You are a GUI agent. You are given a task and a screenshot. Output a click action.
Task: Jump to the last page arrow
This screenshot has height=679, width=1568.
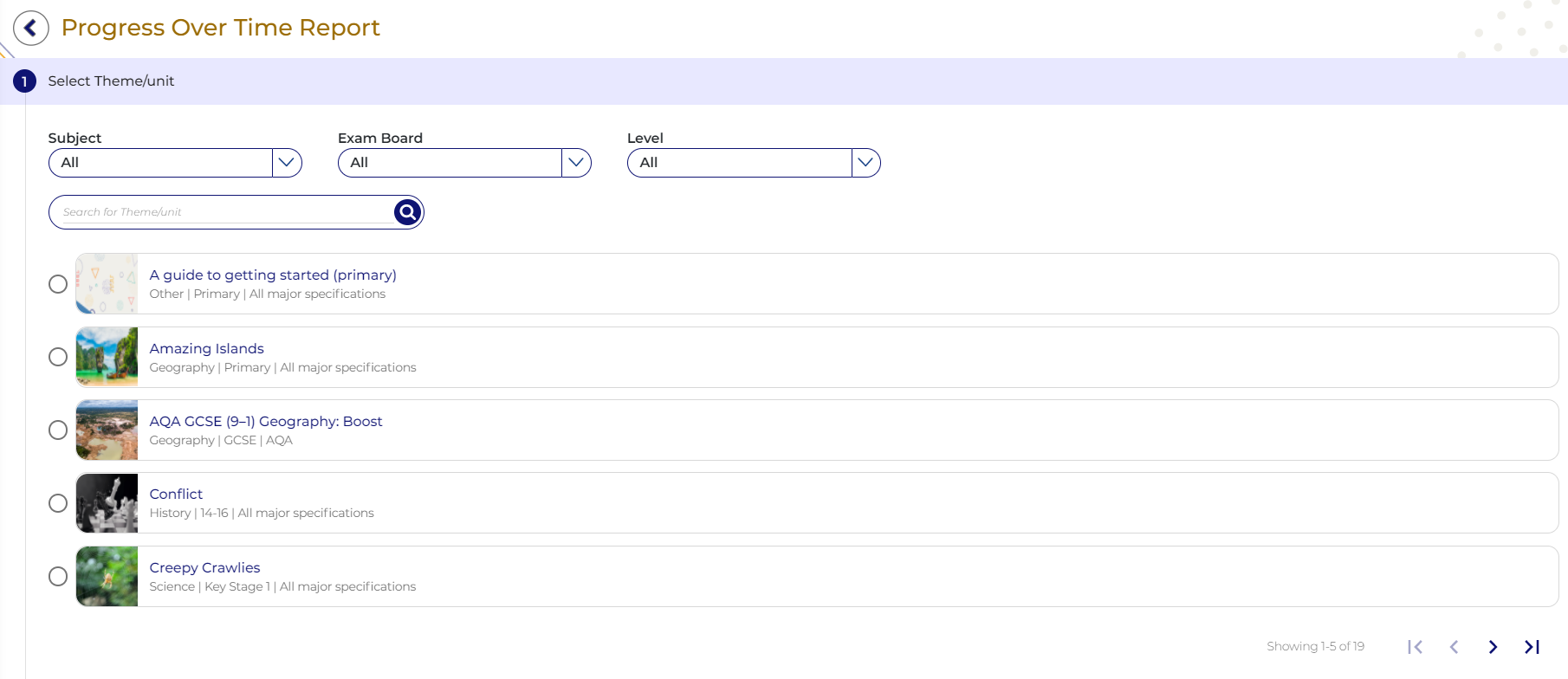click(x=1532, y=647)
